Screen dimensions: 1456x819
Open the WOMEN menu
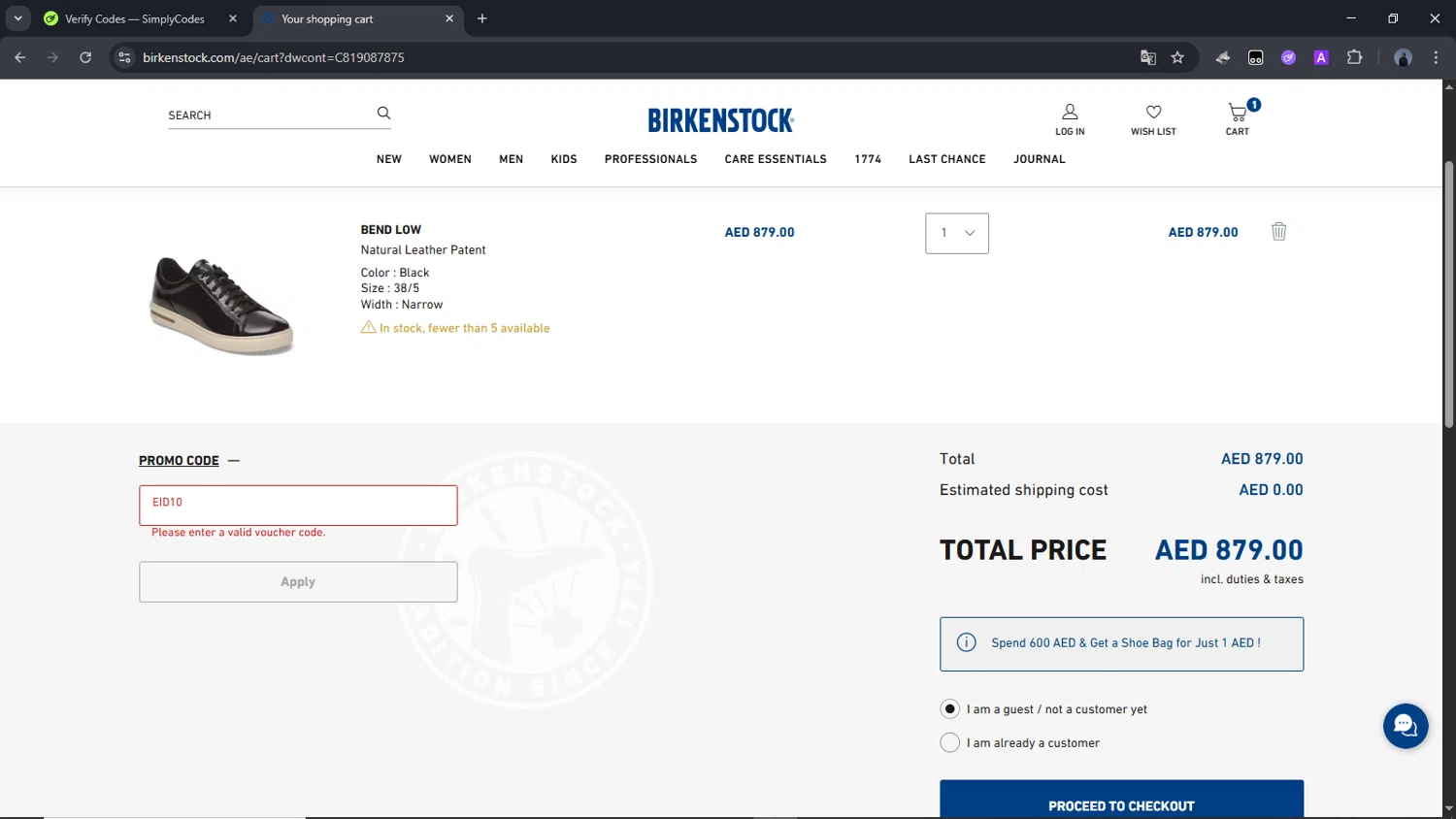(450, 159)
